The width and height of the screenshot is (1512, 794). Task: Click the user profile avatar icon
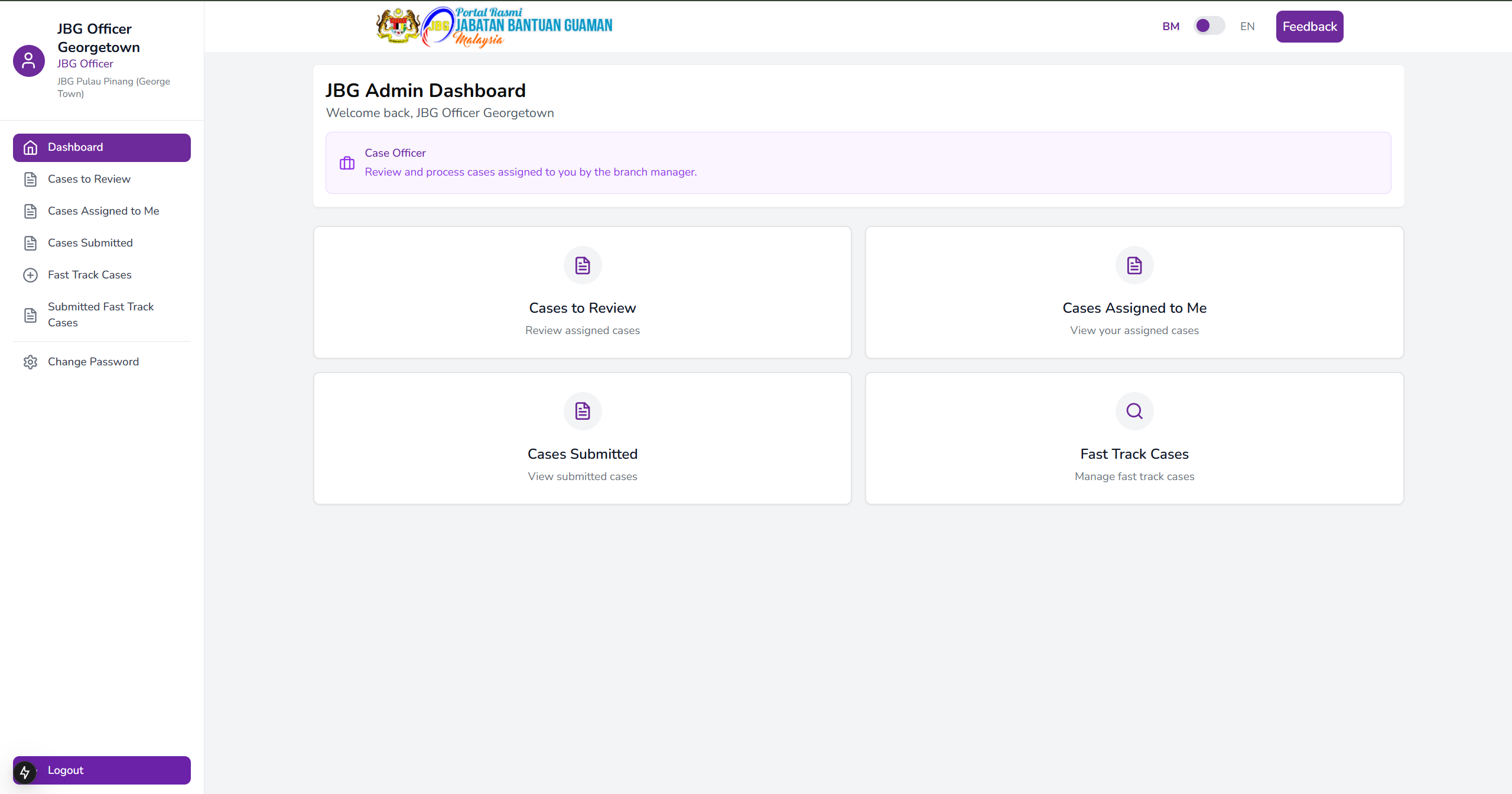click(28, 61)
